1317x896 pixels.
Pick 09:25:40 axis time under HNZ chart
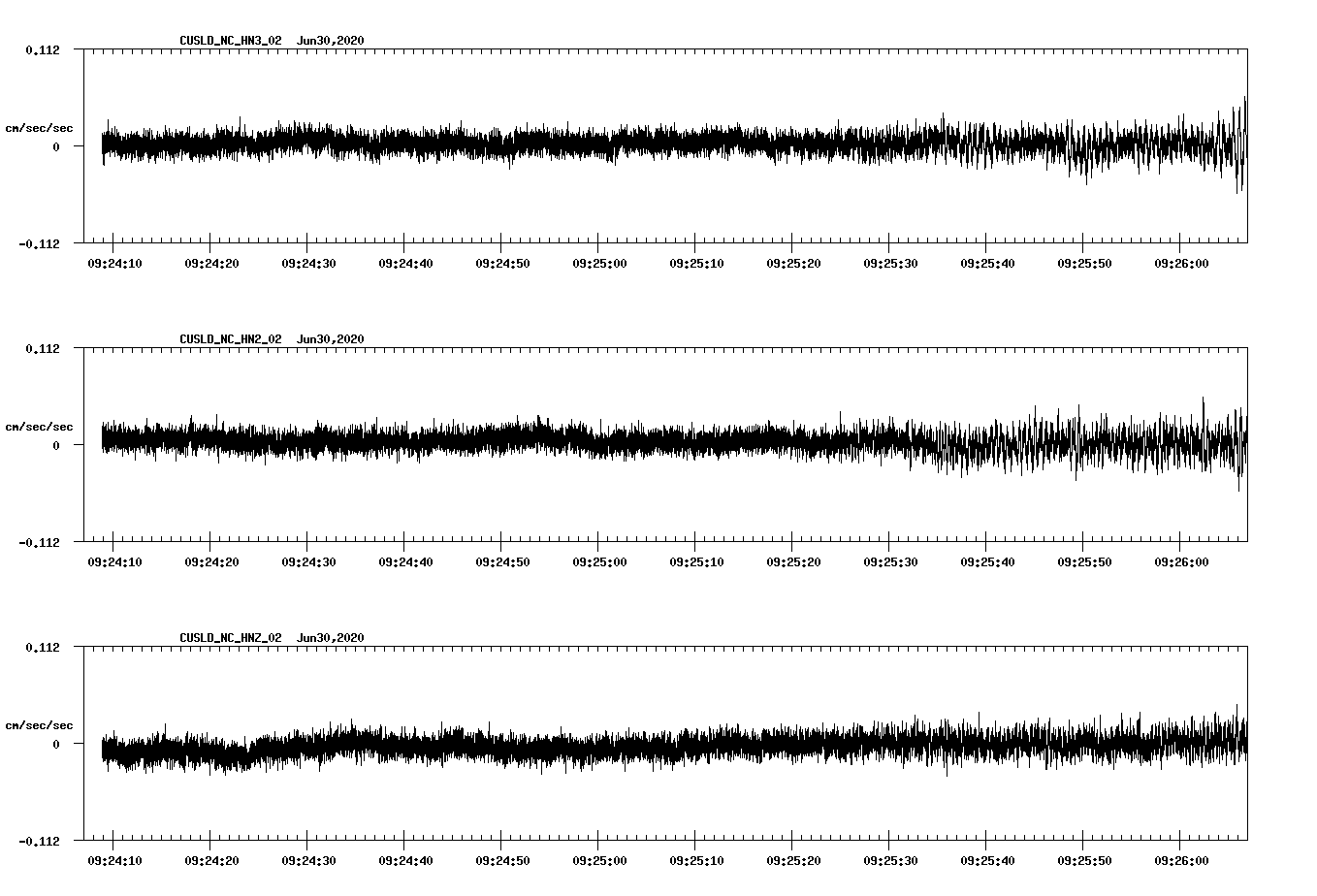[987, 860]
